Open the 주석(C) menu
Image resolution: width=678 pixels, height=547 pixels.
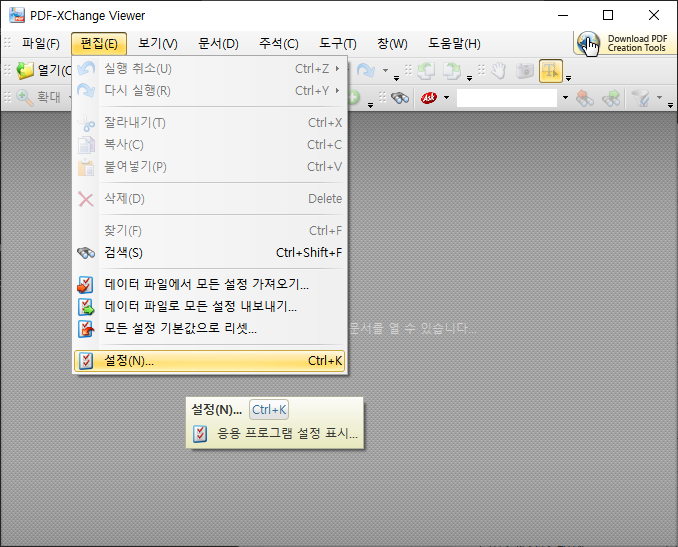pyautogui.click(x=279, y=44)
